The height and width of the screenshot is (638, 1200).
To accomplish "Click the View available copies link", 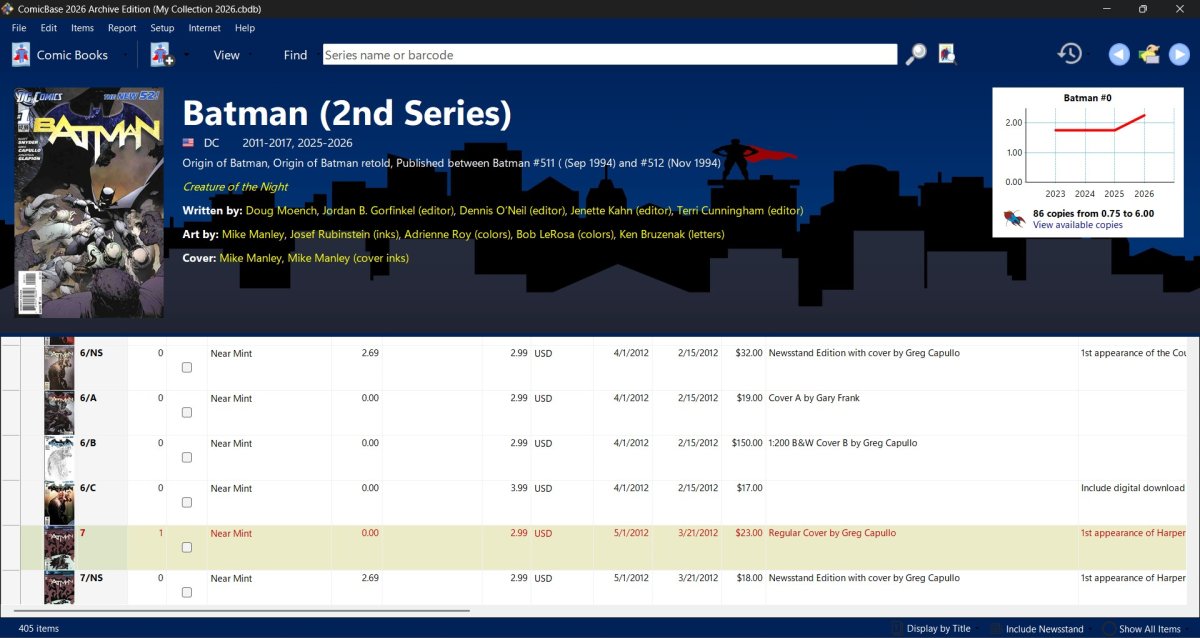I will 1077,225.
